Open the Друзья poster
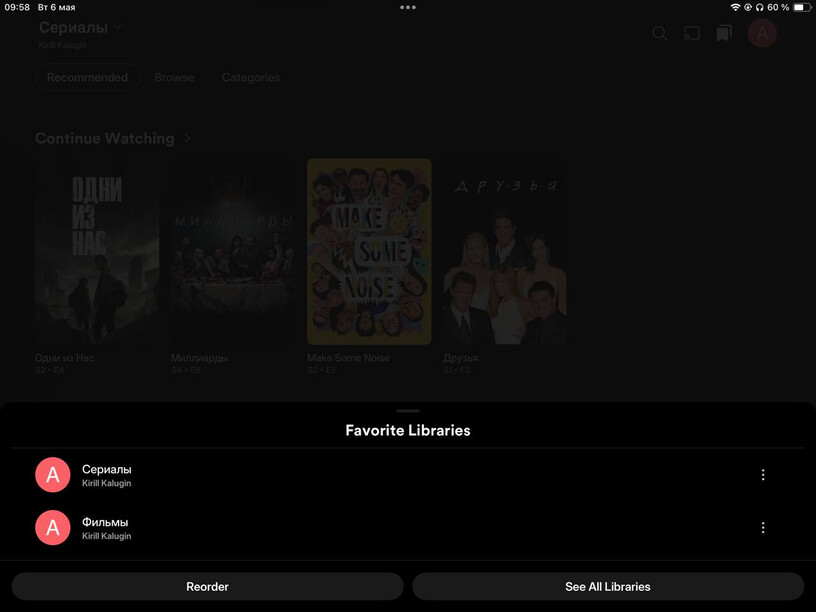The height and width of the screenshot is (612, 816). point(505,252)
